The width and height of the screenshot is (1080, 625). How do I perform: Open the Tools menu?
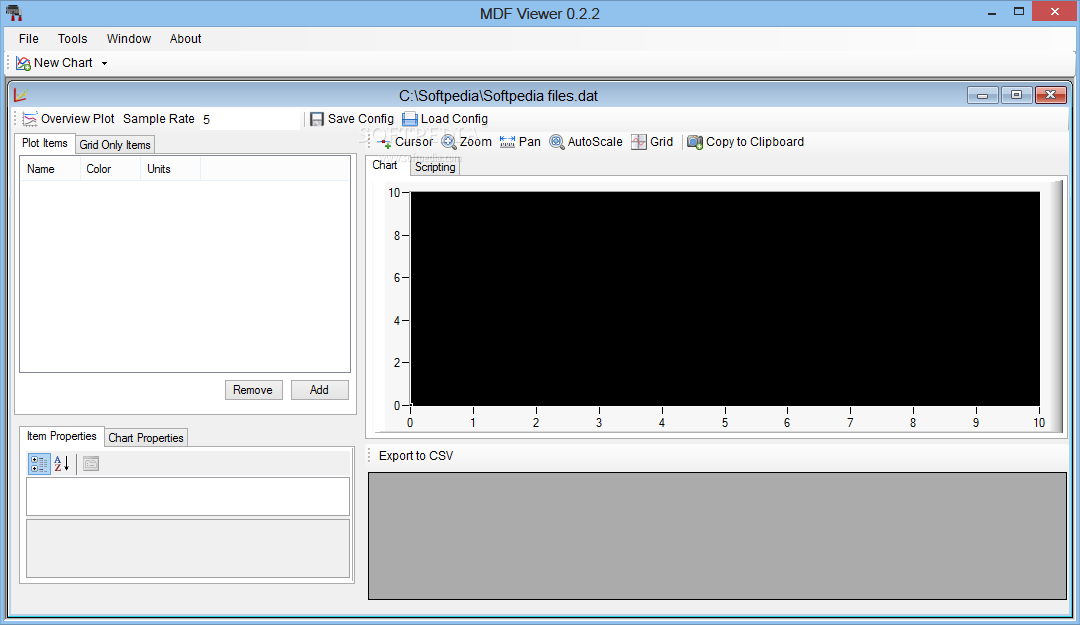[x=72, y=39]
